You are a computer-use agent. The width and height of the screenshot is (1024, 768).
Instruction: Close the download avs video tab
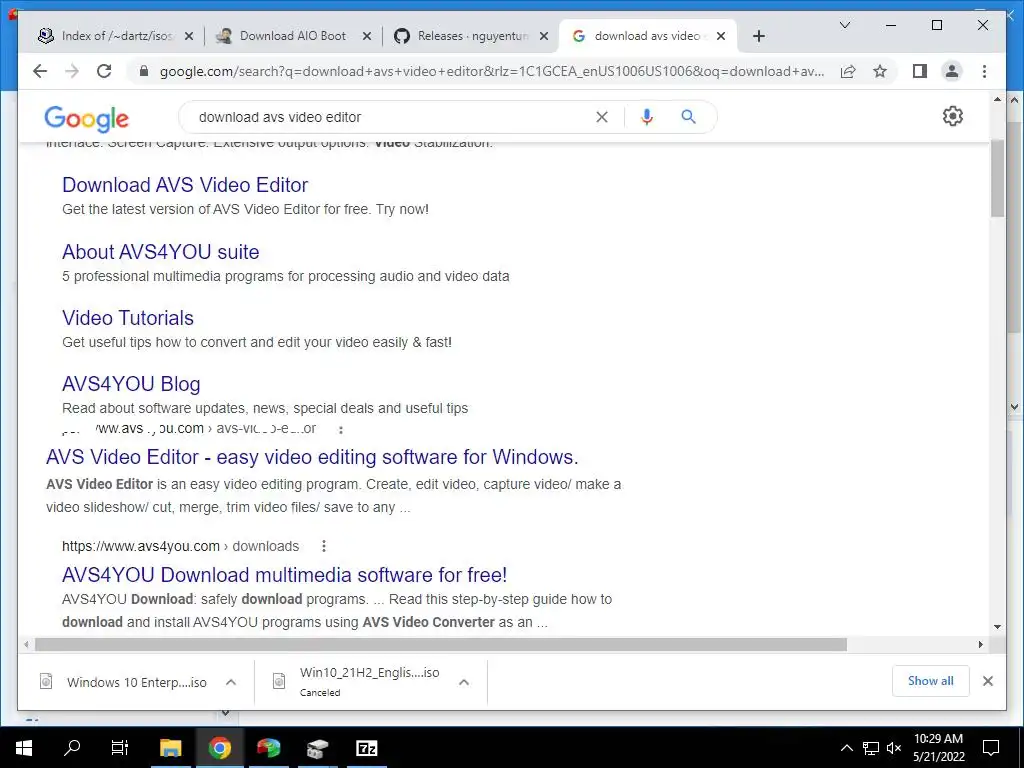(x=721, y=36)
